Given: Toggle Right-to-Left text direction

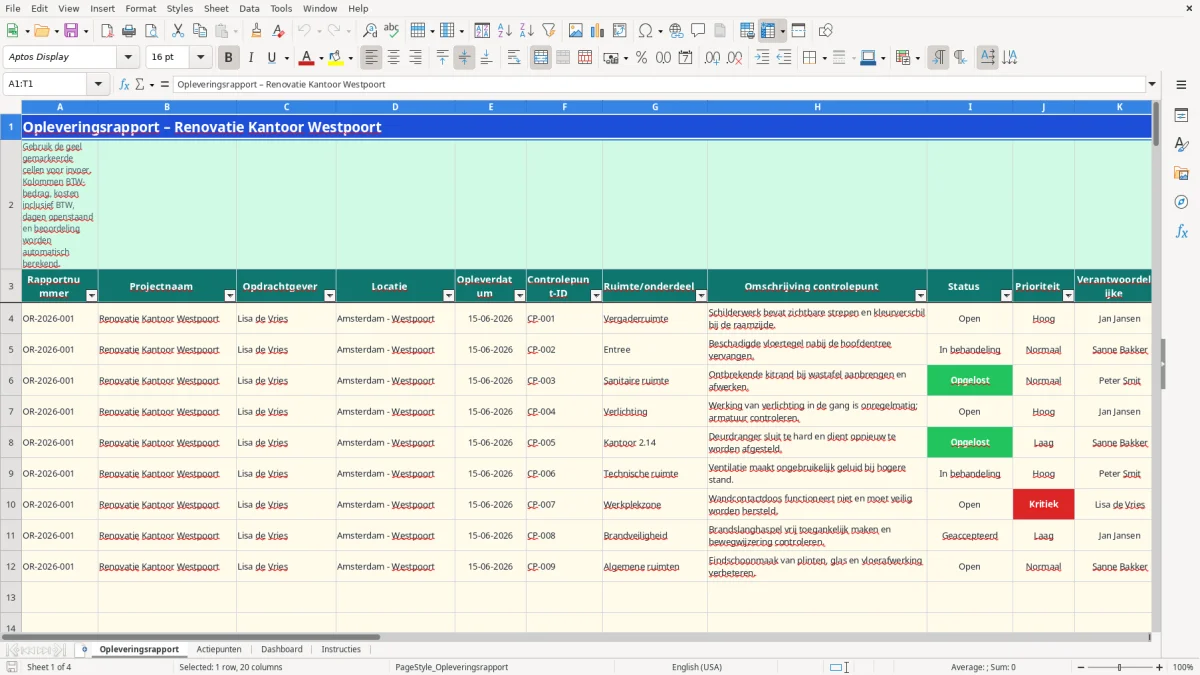Looking at the screenshot, I should [960, 58].
